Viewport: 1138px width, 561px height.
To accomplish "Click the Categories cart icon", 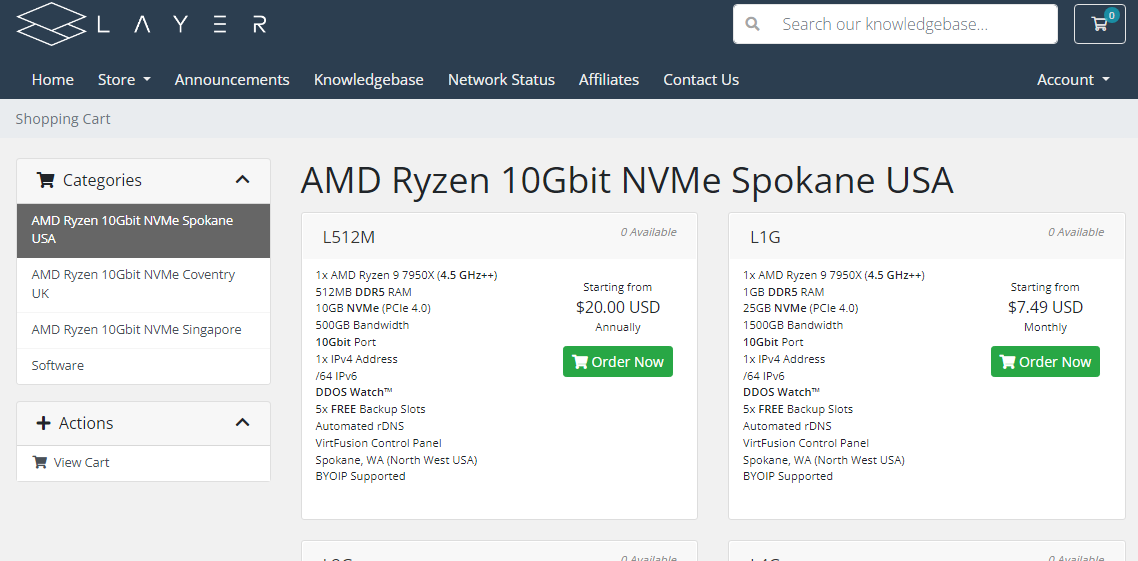I will 46,180.
